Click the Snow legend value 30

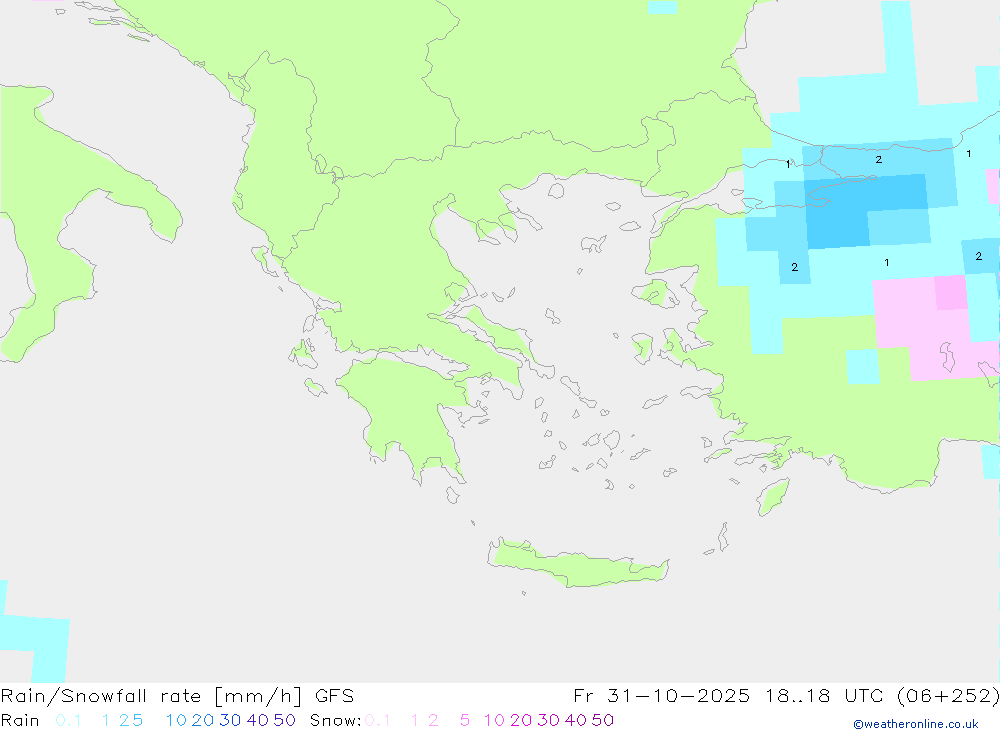(548, 720)
